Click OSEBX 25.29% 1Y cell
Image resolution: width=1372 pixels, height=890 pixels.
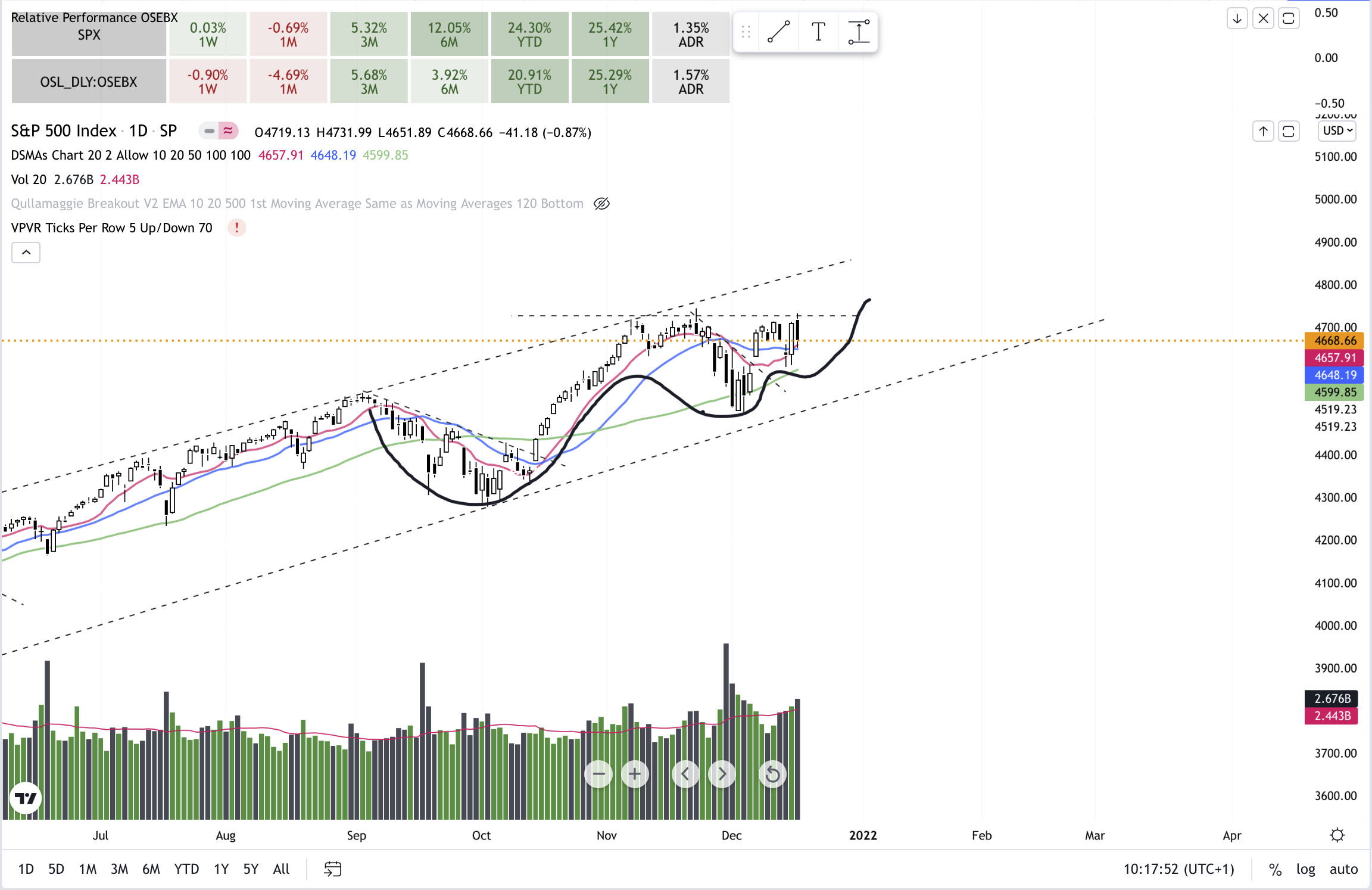[x=610, y=82]
